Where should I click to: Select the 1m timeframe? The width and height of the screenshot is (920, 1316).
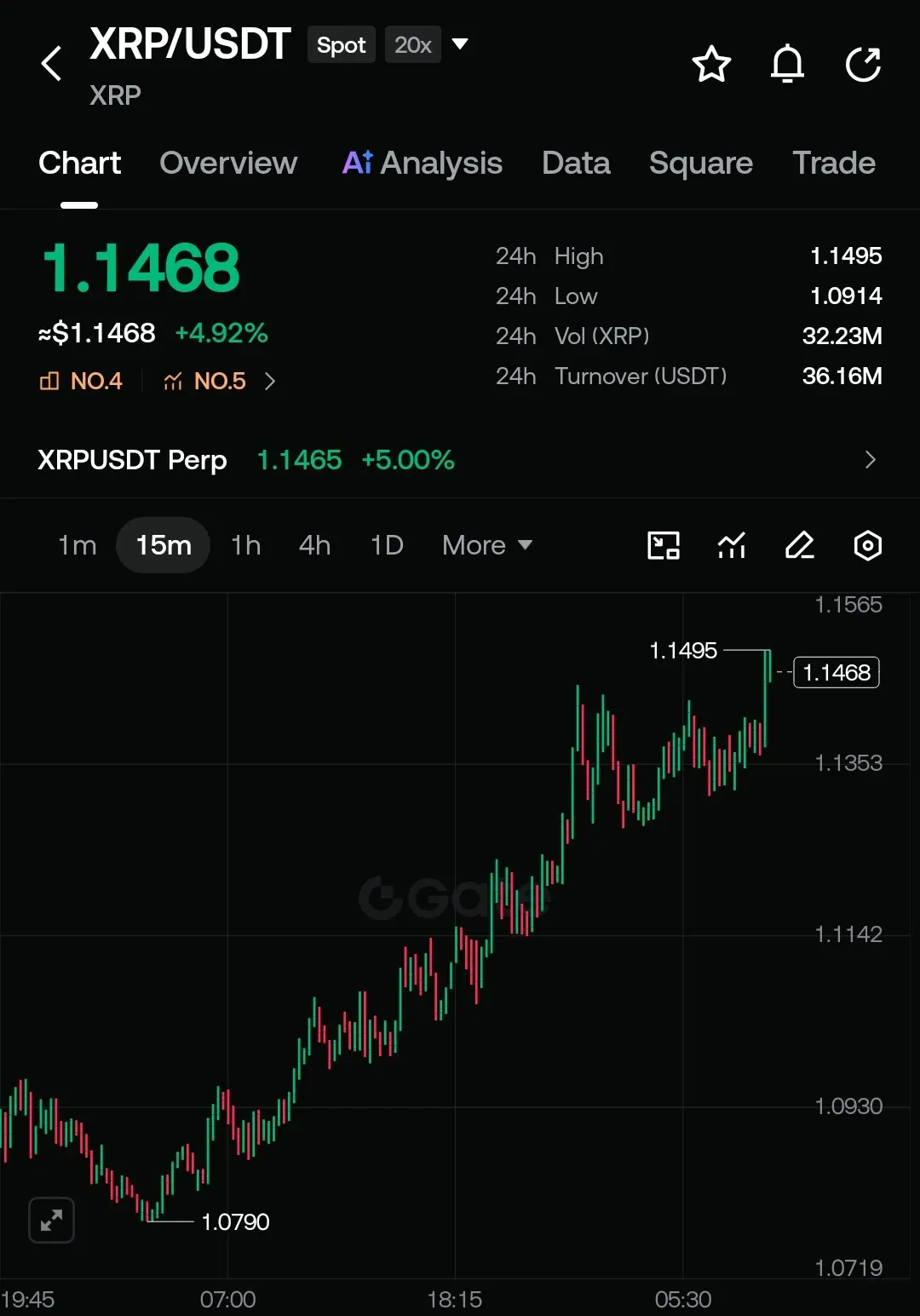[78, 545]
